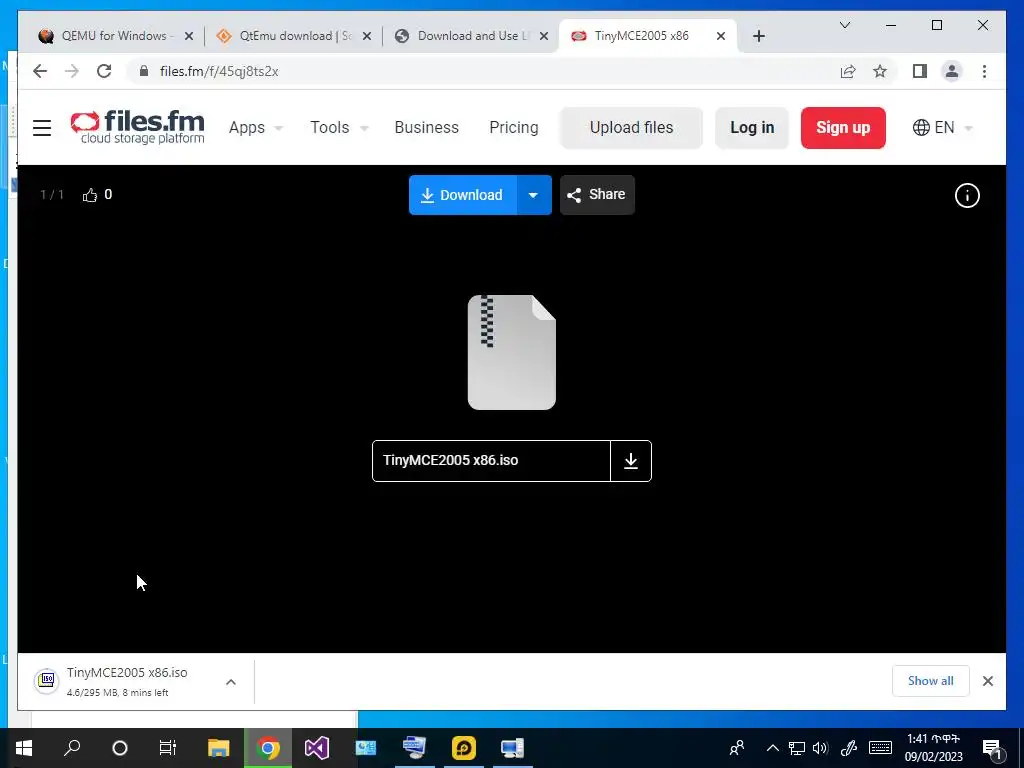Go back using the browser back arrow
Viewport: 1024px width, 768px height.
coord(40,71)
